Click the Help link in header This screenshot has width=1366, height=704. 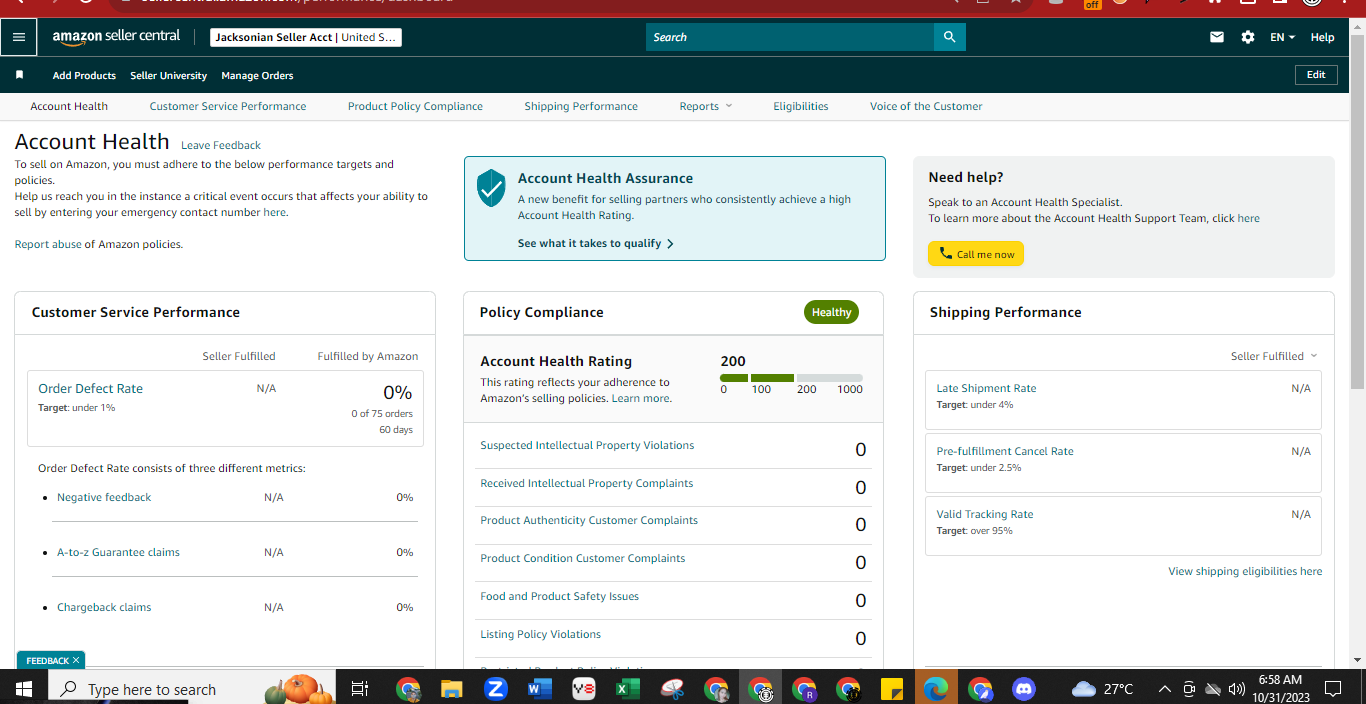[1322, 37]
